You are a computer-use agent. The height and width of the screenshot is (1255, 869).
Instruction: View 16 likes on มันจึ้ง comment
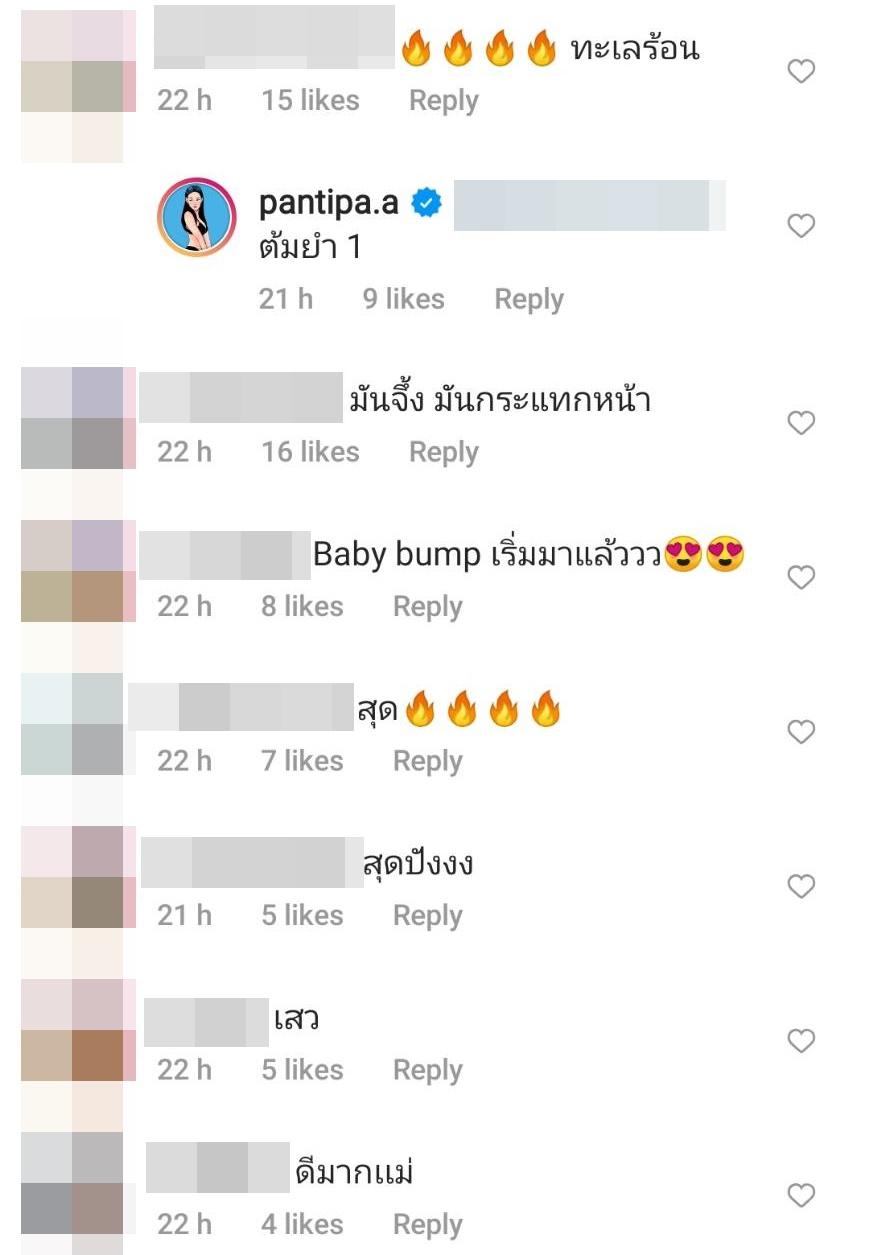pos(310,452)
